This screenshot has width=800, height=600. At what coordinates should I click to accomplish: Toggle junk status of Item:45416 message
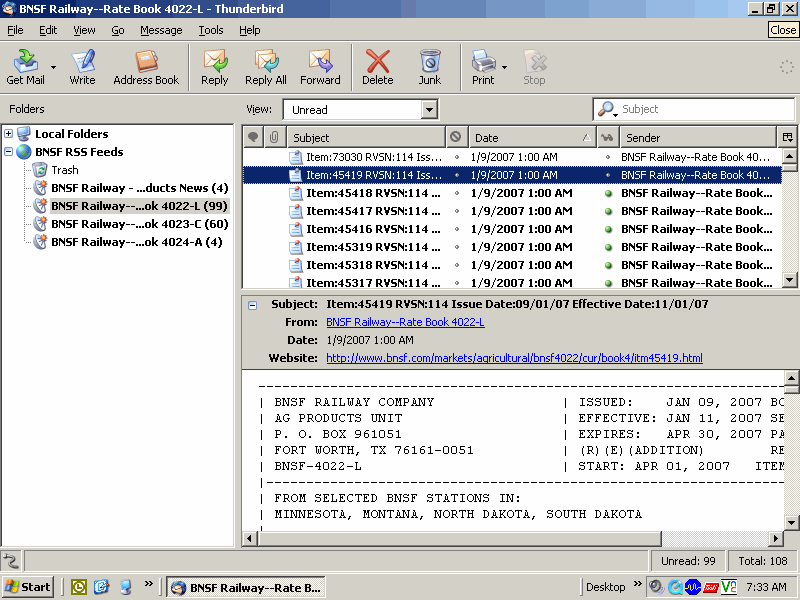tap(457, 229)
